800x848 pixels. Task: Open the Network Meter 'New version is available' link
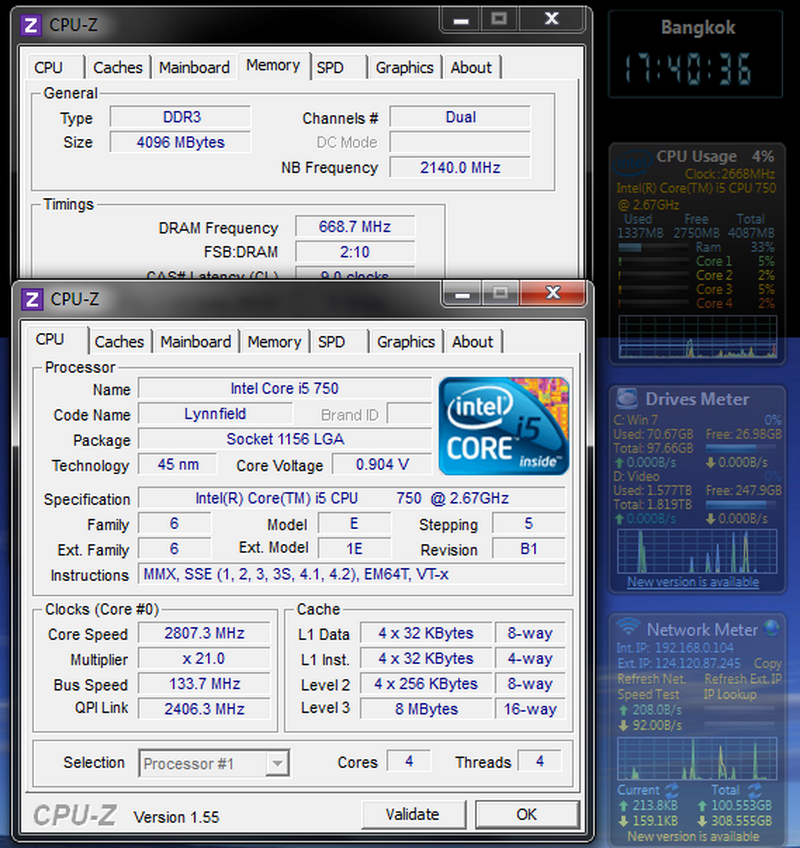pos(693,837)
